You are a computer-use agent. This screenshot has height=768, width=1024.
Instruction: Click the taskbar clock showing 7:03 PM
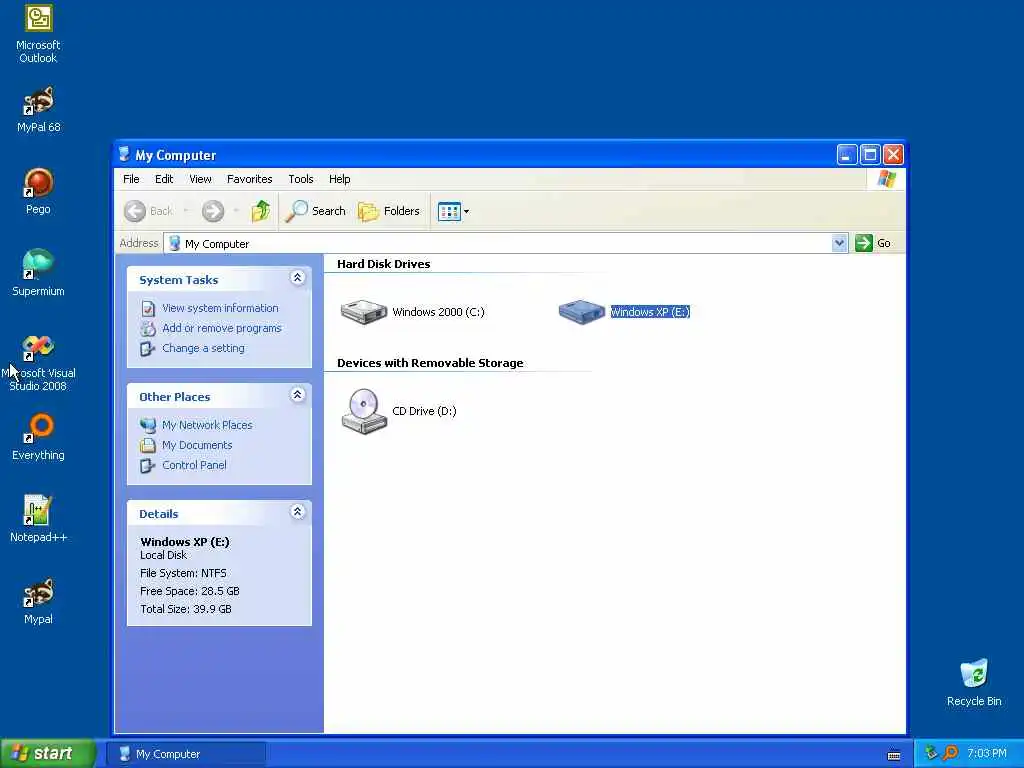[x=987, y=754]
